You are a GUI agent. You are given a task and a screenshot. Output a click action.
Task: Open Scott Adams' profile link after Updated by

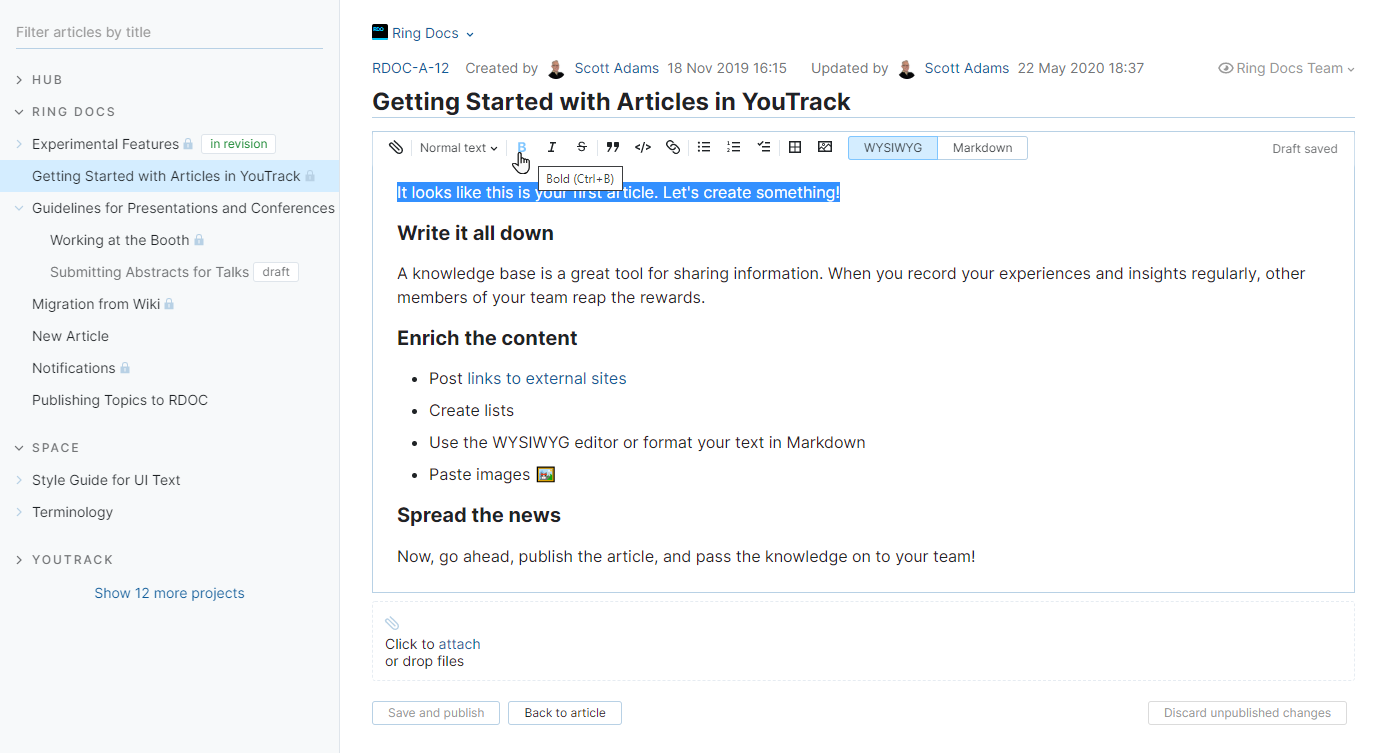coord(967,68)
